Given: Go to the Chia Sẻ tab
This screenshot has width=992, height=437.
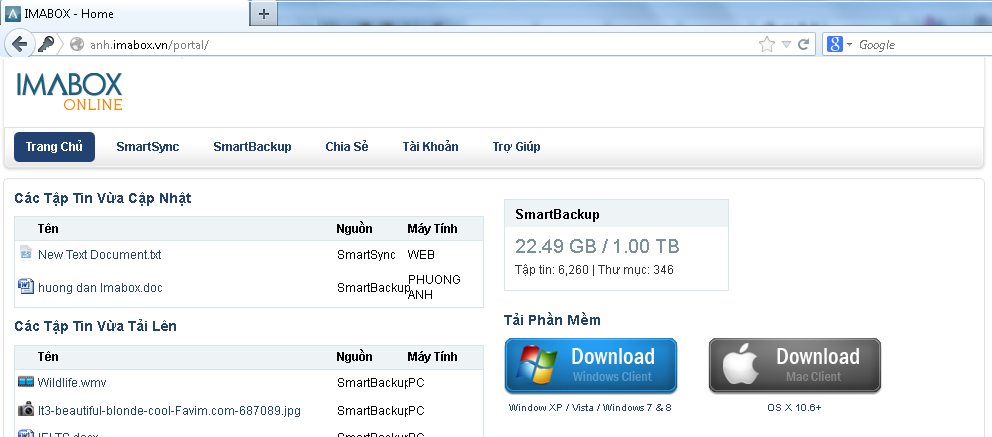Looking at the screenshot, I should (347, 147).
